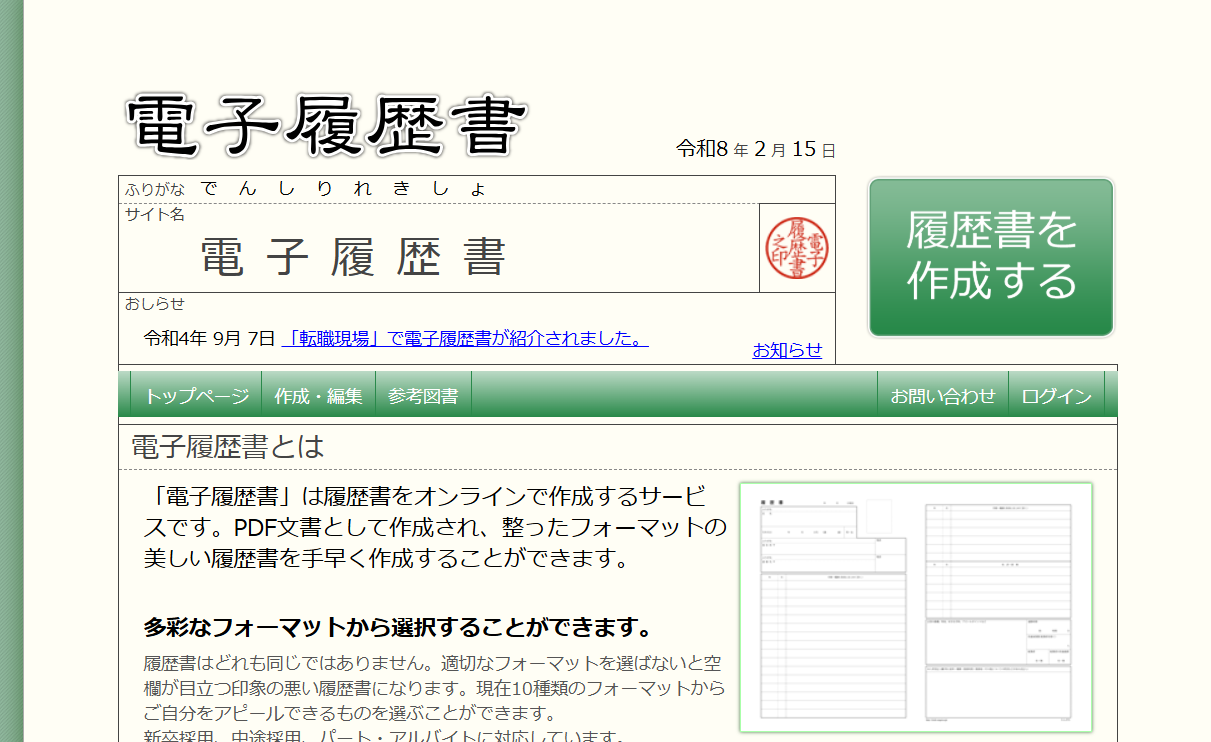1211x742 pixels.
Task: Click the intro paragraph mentioning PDF文書
Action: (435, 527)
